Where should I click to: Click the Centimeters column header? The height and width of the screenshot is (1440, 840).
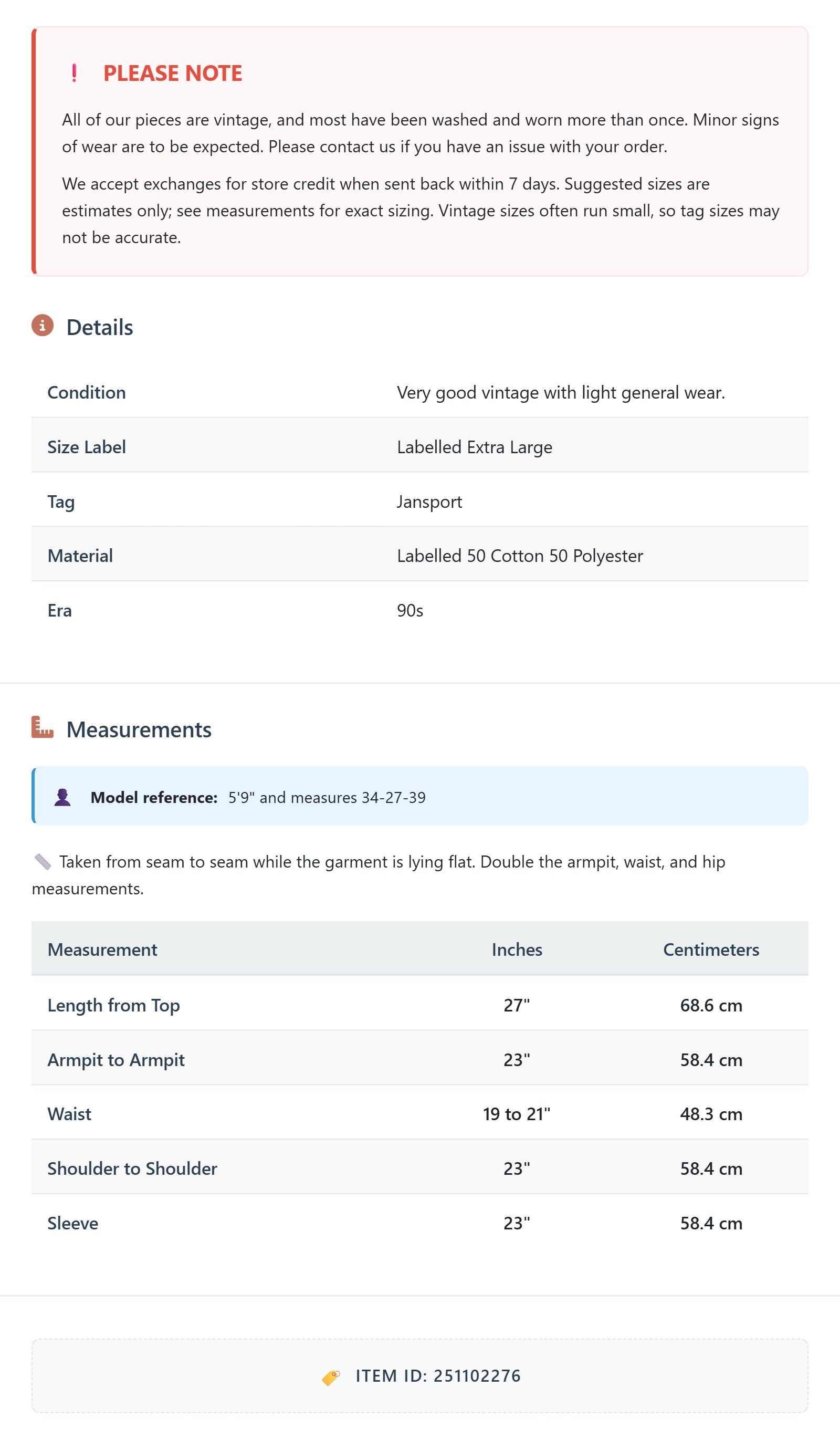tap(710, 949)
